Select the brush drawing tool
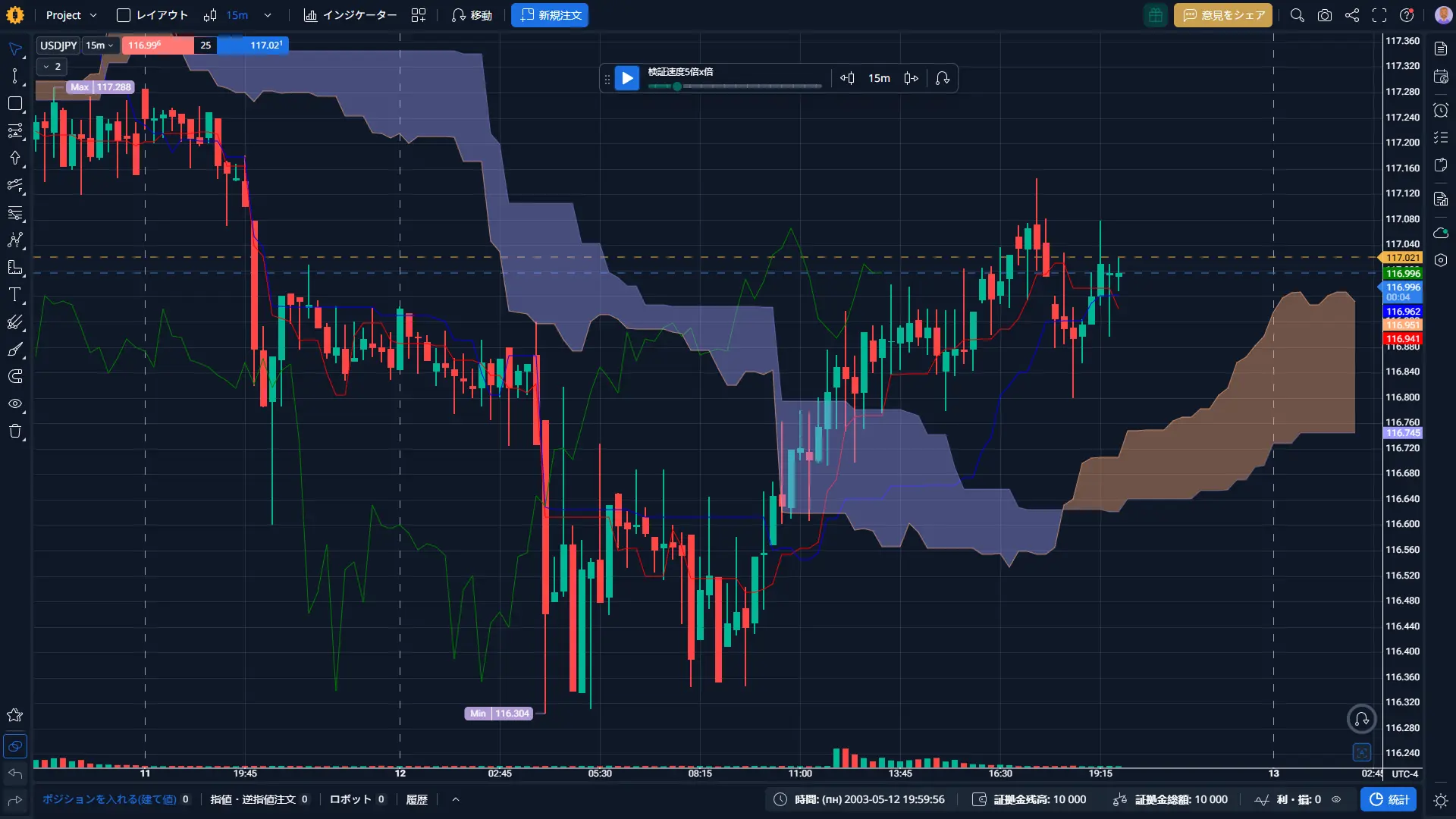 pyautogui.click(x=14, y=350)
